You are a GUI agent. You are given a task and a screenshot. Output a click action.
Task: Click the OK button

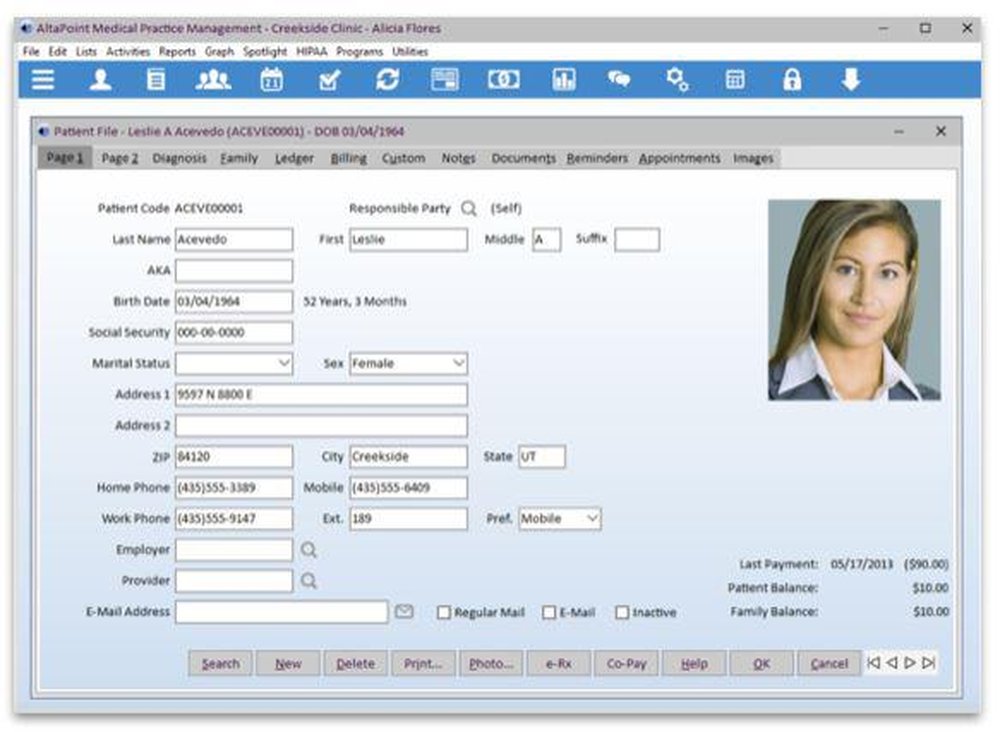point(761,664)
